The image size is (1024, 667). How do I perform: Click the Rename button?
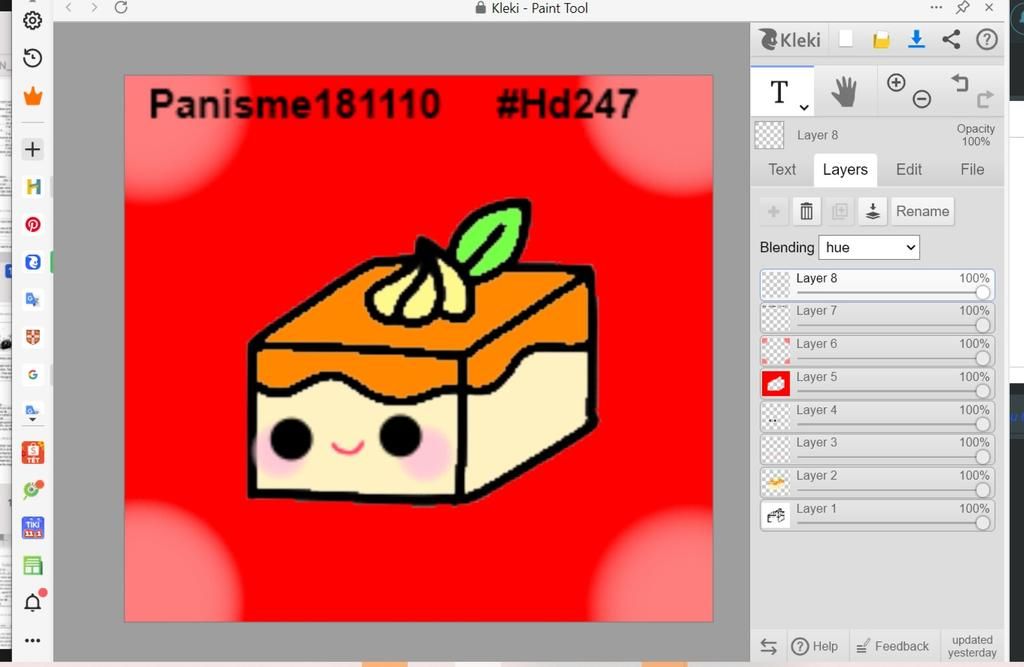tap(922, 212)
